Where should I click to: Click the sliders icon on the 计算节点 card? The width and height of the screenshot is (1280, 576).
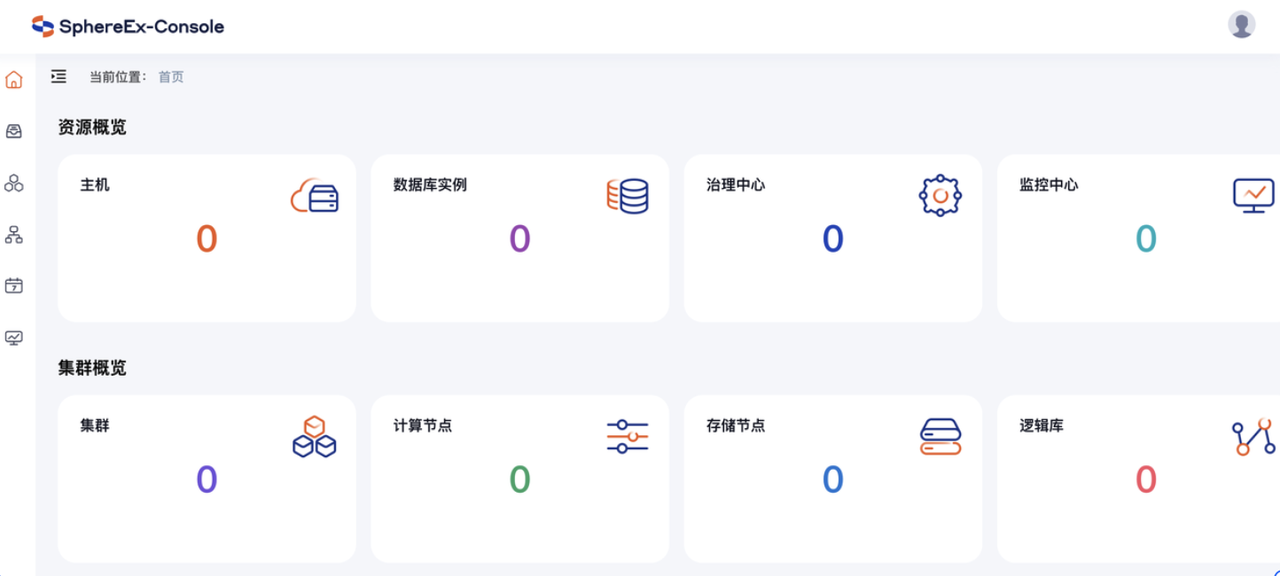tap(627, 436)
